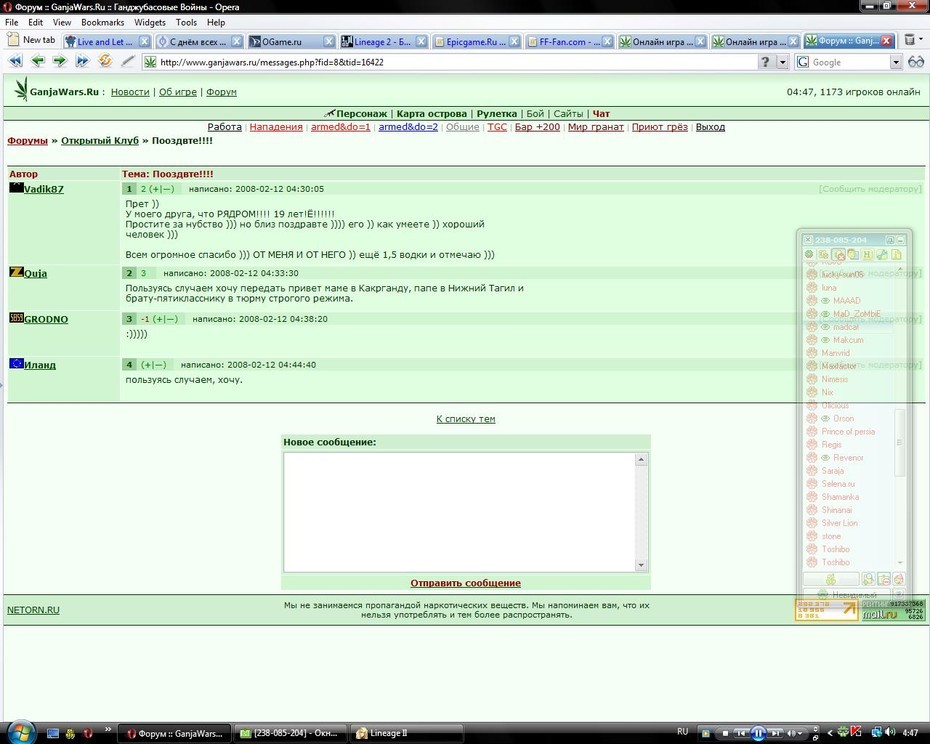Image resolution: width=930 pixels, height=744 pixels.
Task: Toggle plus vote on GRODNO's post
Action: (161, 319)
